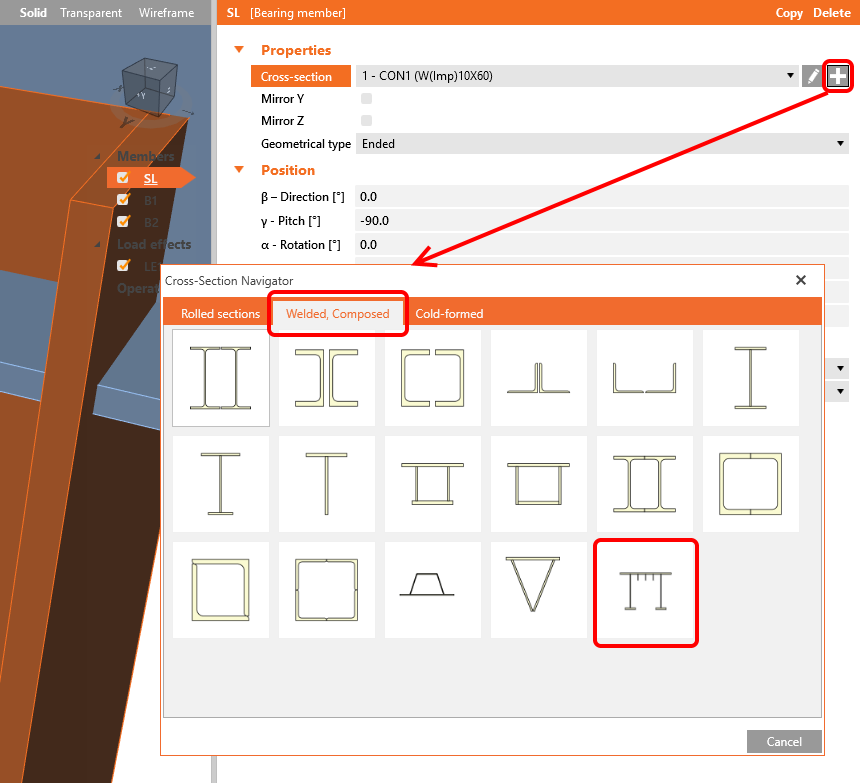Screen dimensions: 860x783
Task: Add new cross-section with plus icon
Action: [838, 76]
